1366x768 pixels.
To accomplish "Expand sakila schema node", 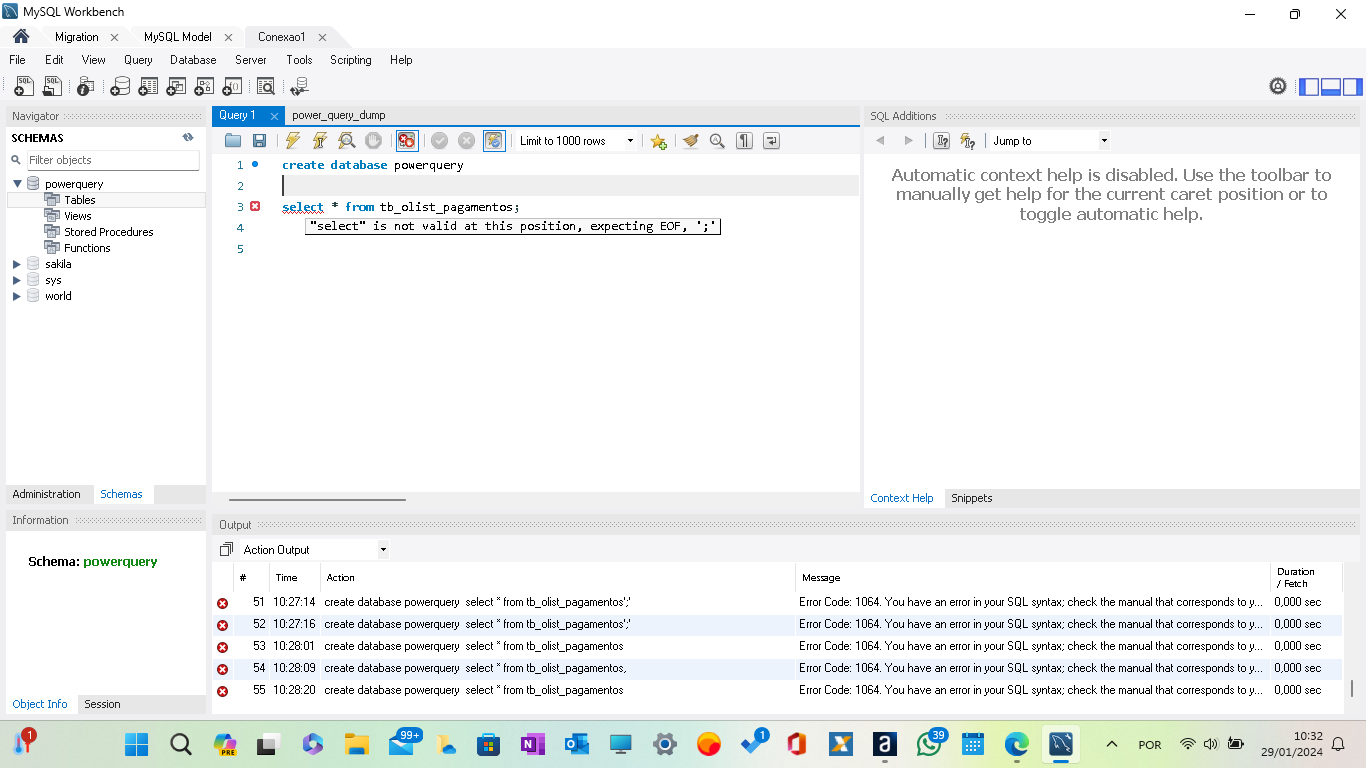I will point(17,264).
